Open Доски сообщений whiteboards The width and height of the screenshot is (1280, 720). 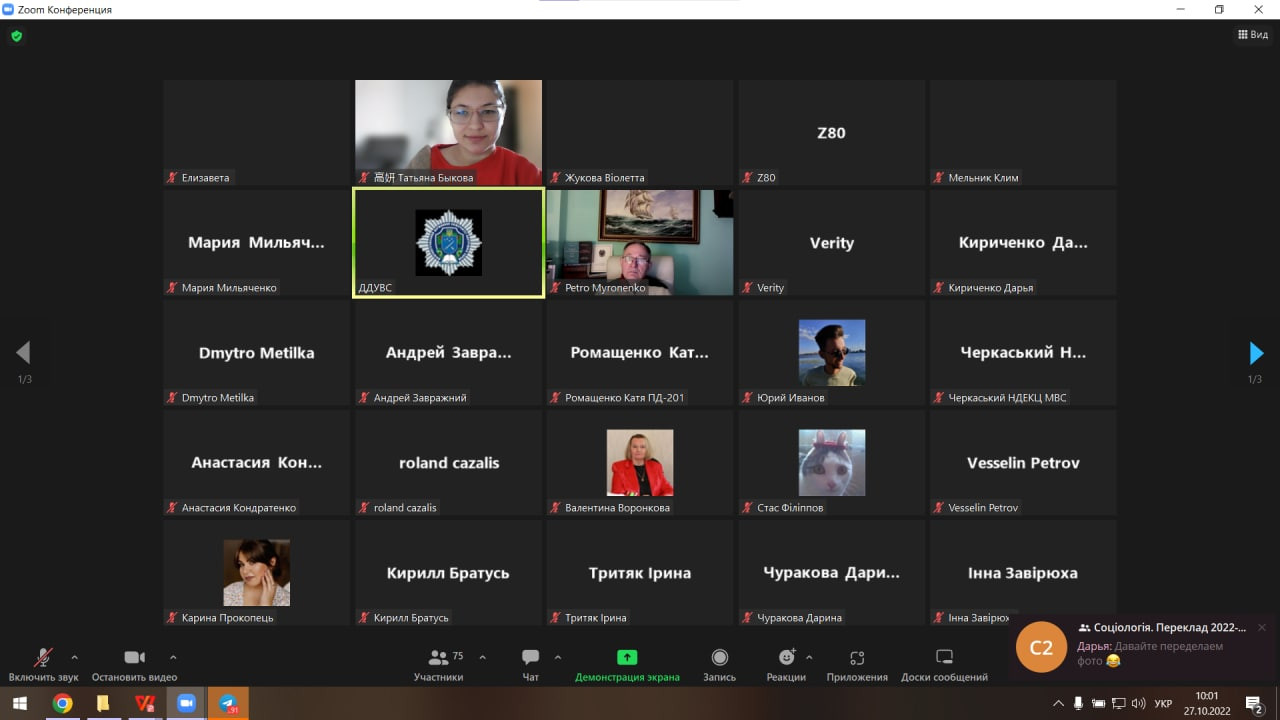[x=944, y=665]
